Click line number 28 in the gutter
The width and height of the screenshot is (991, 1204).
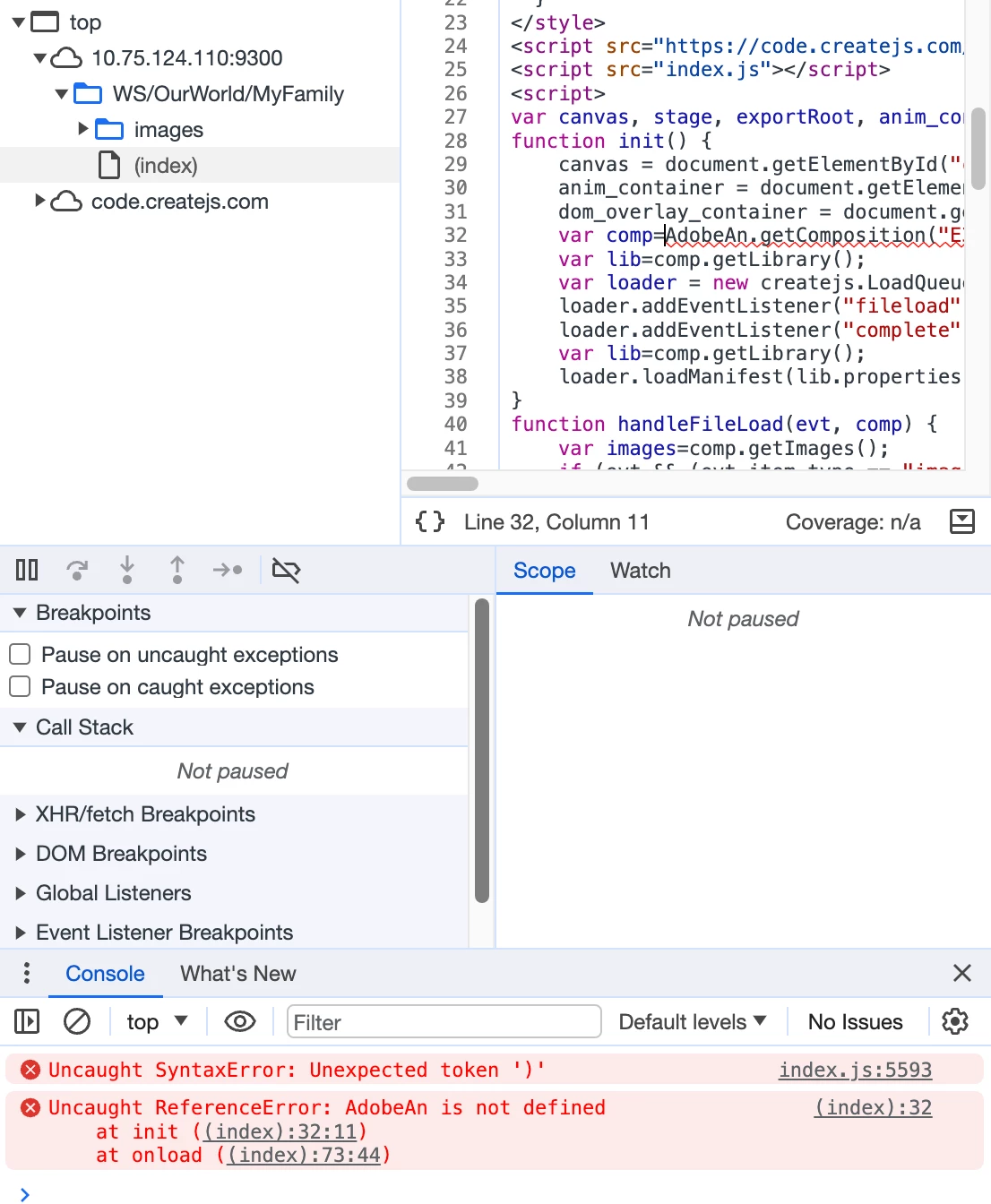pyautogui.click(x=456, y=141)
